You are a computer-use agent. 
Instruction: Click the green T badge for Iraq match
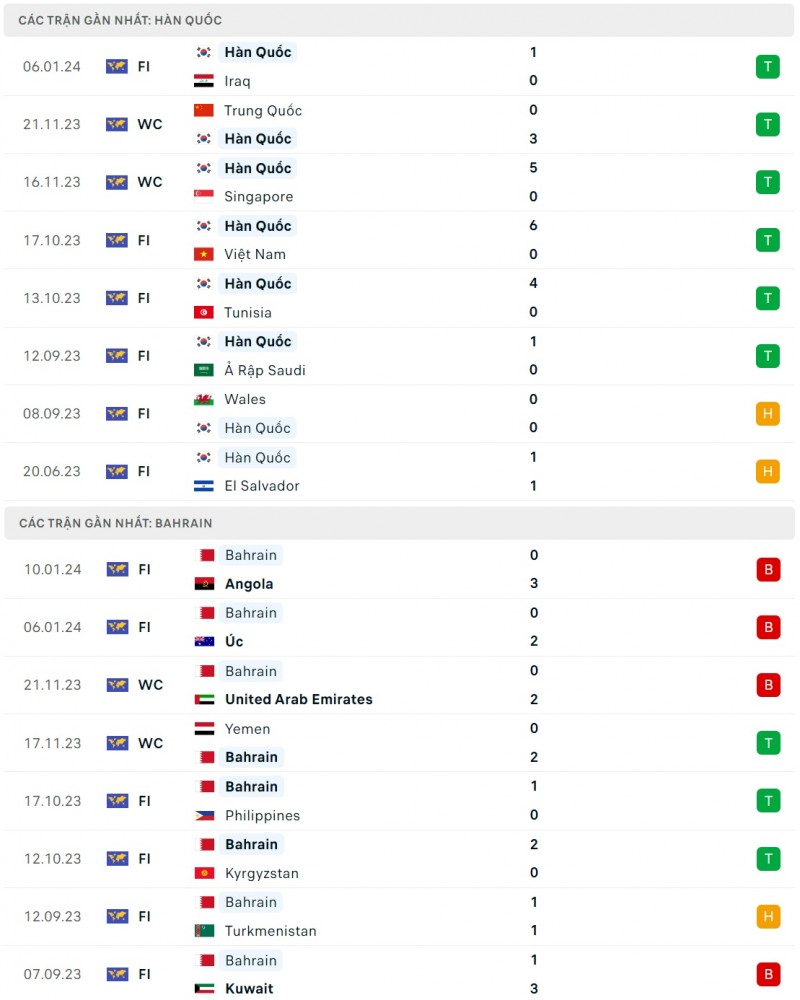pyautogui.click(x=767, y=67)
